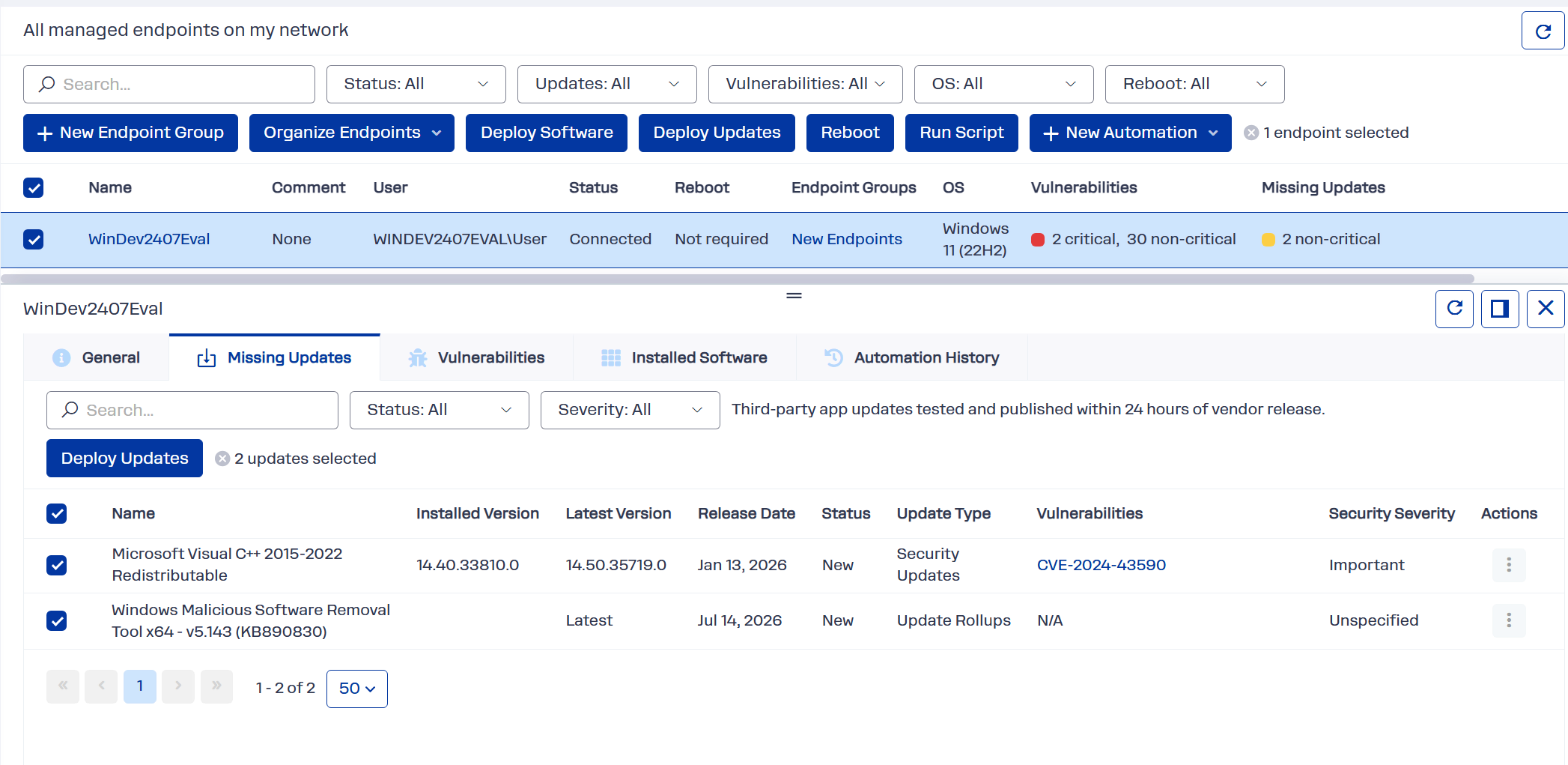The height and width of the screenshot is (765, 1568).
Task: Select page 1 in pagination
Action: tap(140, 686)
